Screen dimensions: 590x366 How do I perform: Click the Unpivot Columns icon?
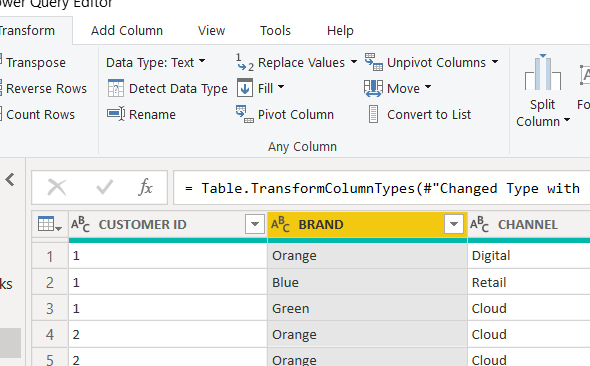click(374, 62)
